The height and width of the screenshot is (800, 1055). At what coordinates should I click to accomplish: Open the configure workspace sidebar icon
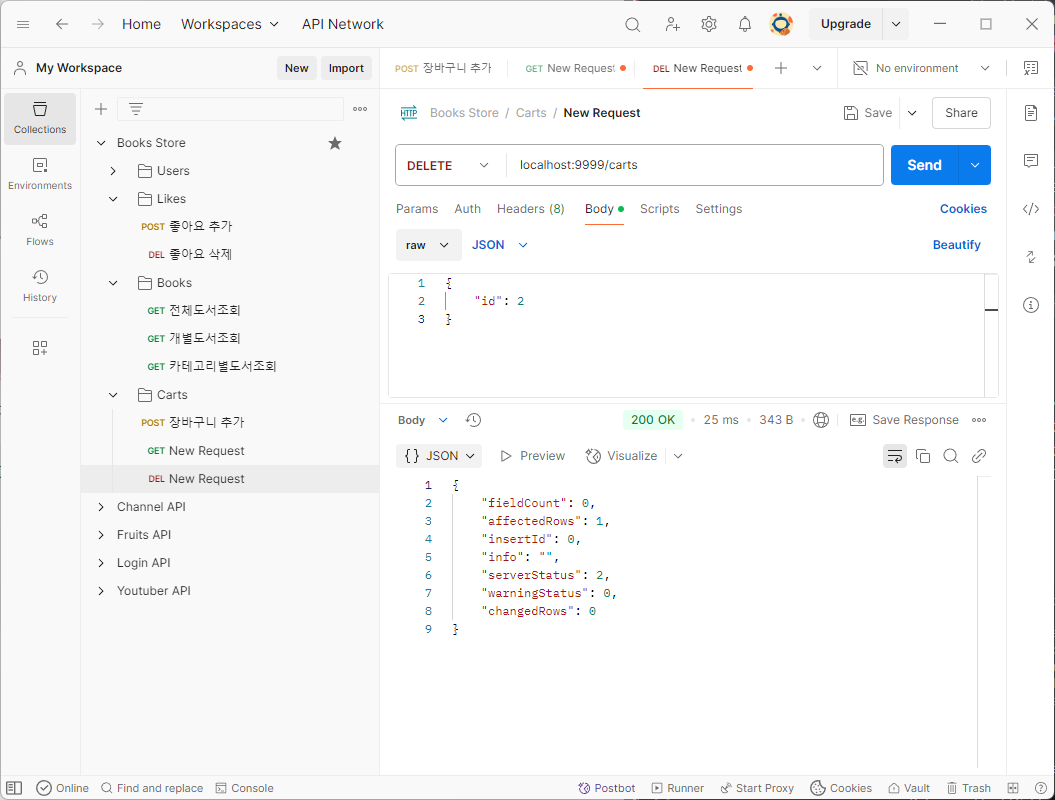click(40, 348)
